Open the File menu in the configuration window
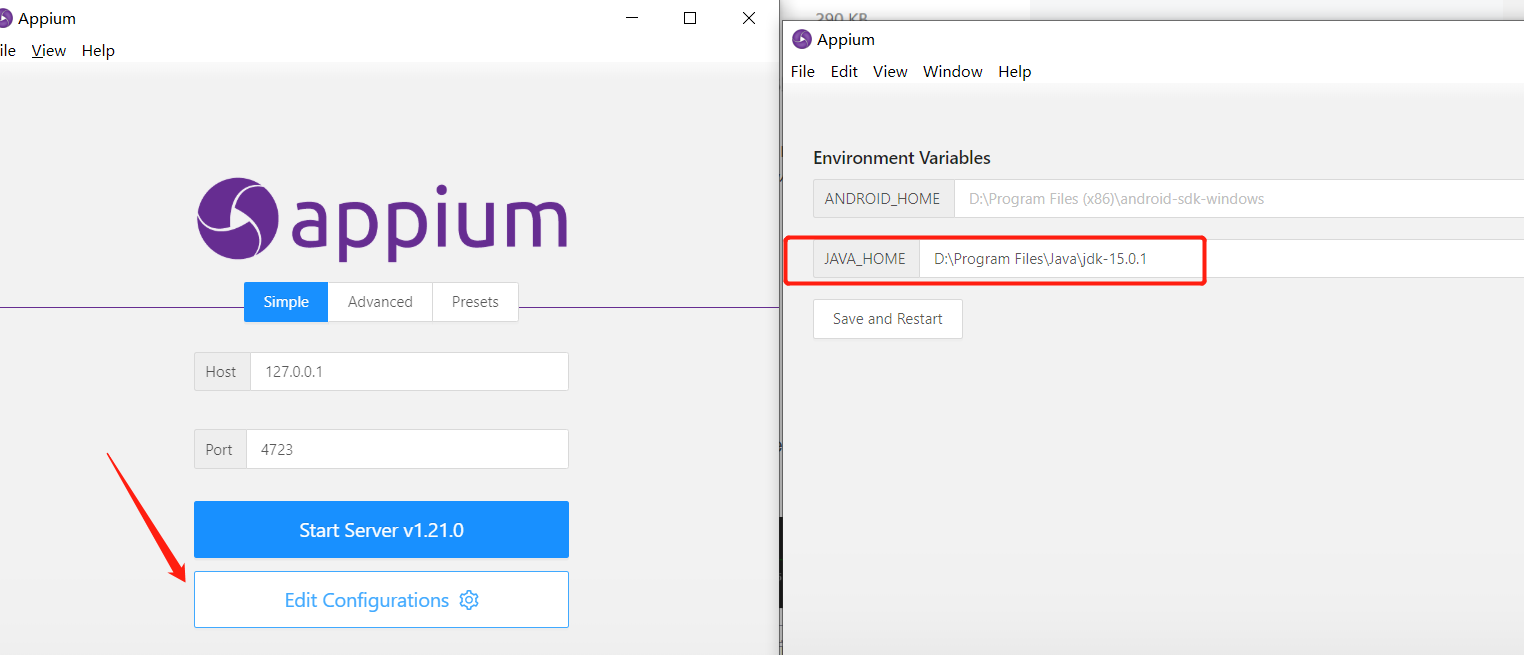The width and height of the screenshot is (1524, 655). click(803, 71)
